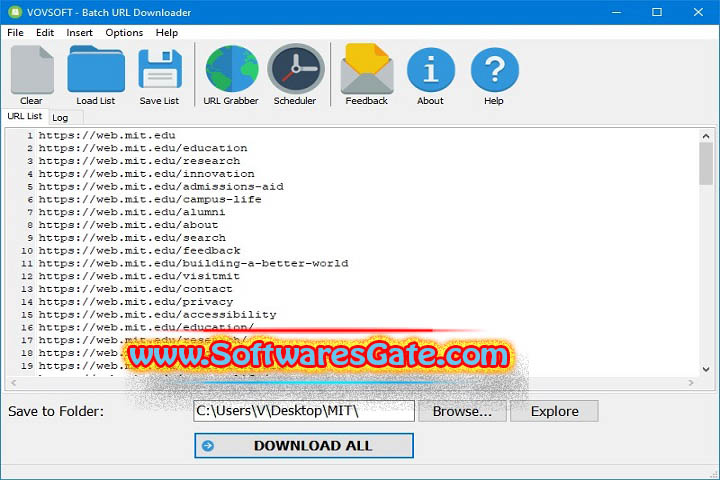Click the vertical scrollbar down arrow
The width and height of the screenshot is (720, 480).
(706, 369)
